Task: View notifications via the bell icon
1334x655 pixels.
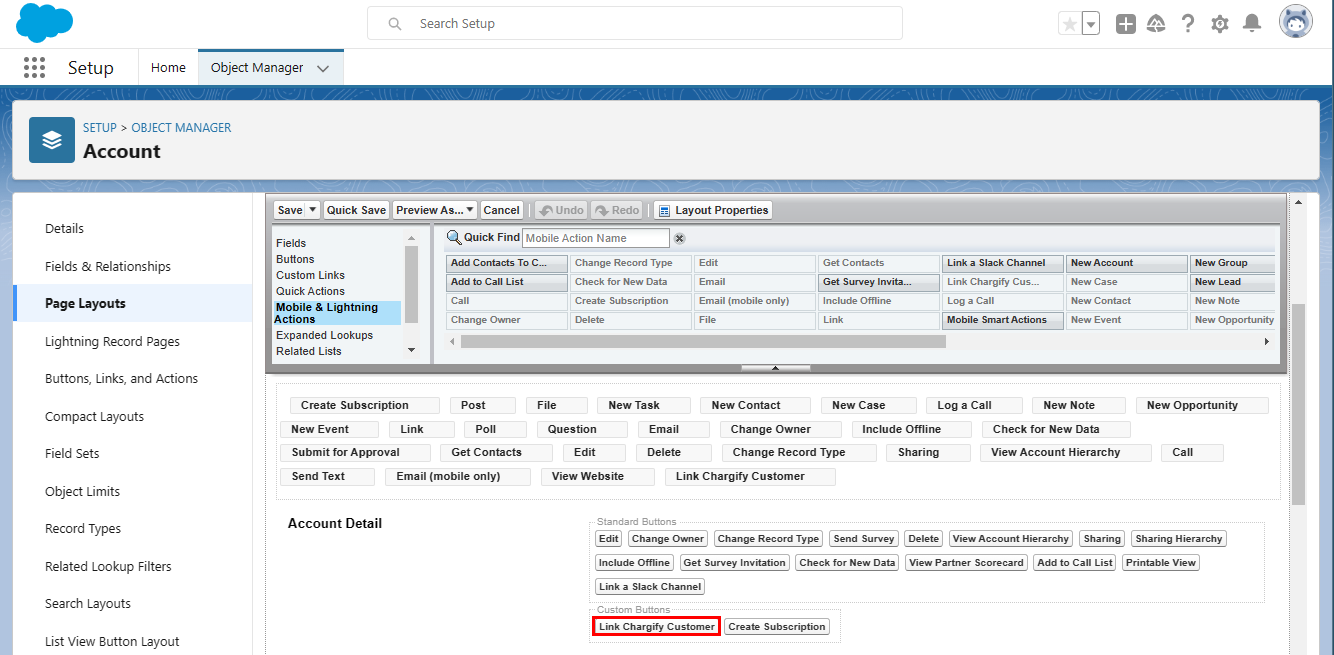Action: coord(1251,22)
